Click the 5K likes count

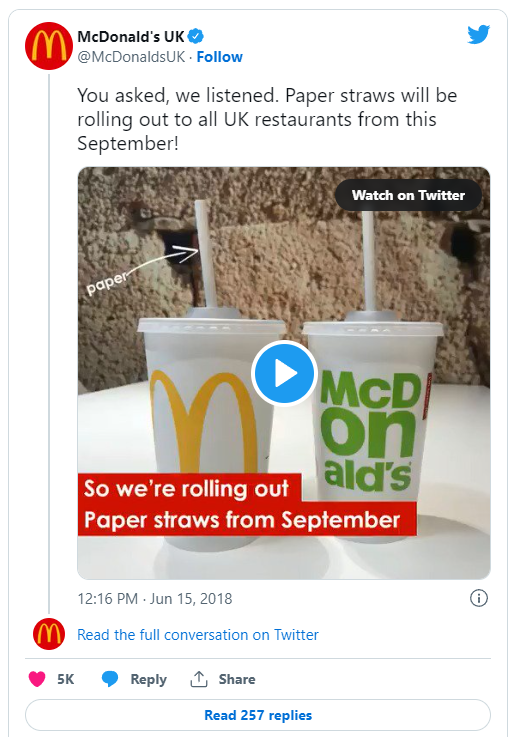point(66,679)
